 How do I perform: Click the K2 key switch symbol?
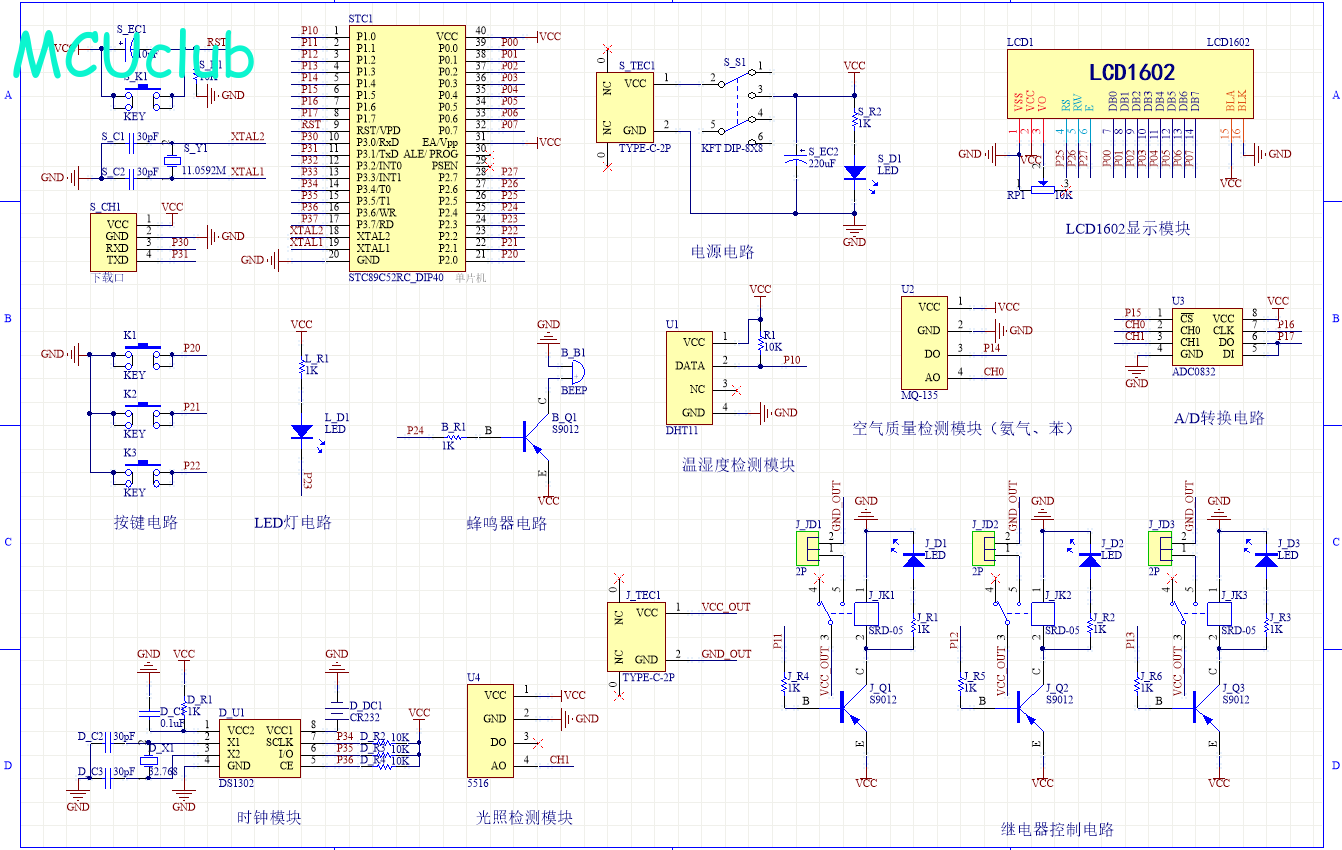coord(143,409)
